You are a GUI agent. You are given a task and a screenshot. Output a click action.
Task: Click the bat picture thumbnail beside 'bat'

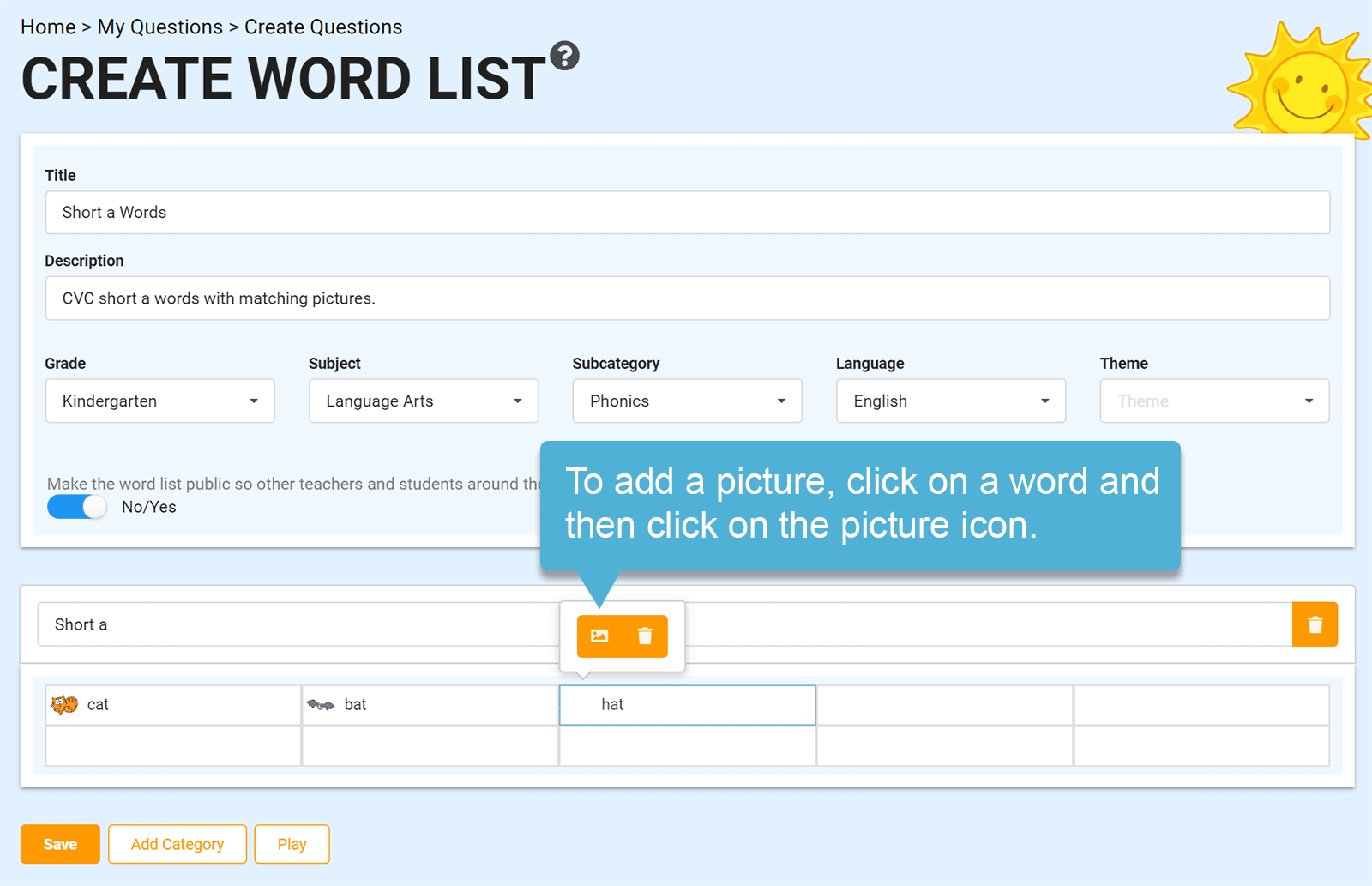pyautogui.click(x=322, y=704)
